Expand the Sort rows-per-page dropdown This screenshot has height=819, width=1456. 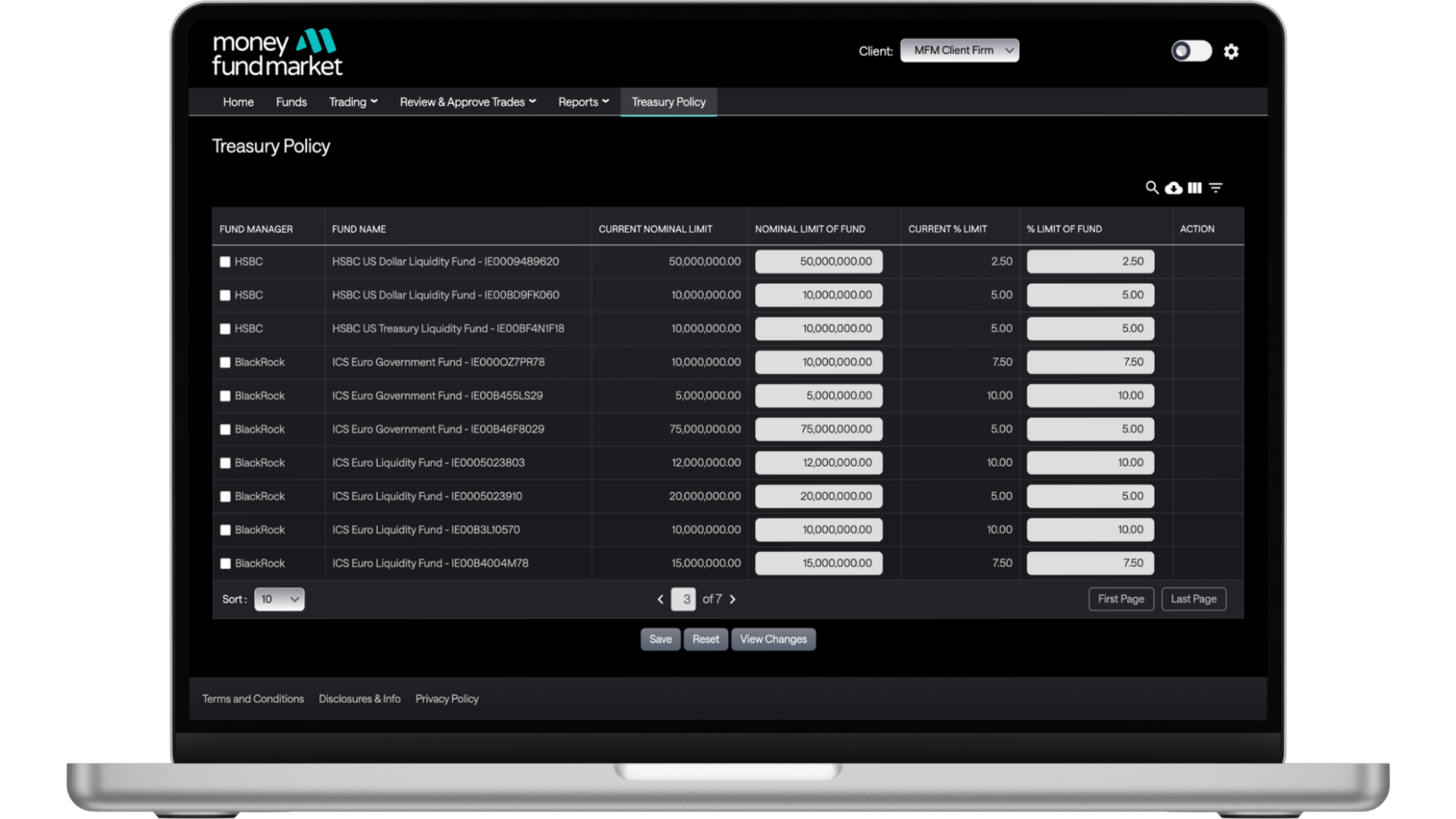tap(279, 599)
